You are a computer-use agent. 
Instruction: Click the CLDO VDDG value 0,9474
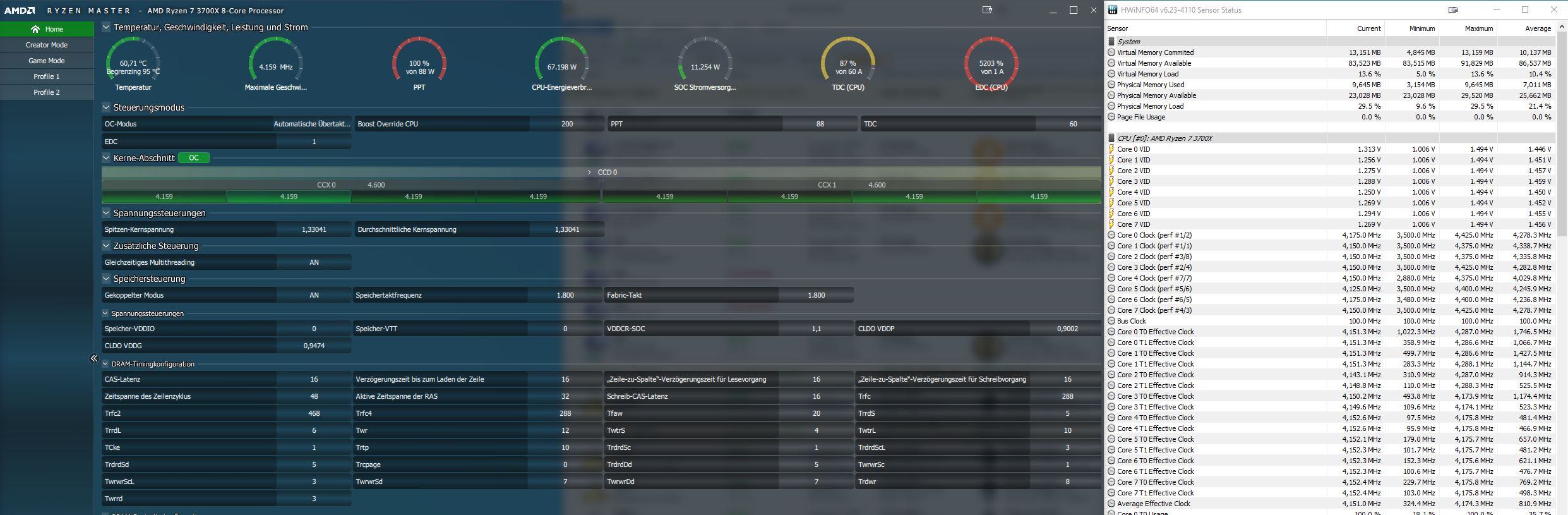(x=314, y=346)
